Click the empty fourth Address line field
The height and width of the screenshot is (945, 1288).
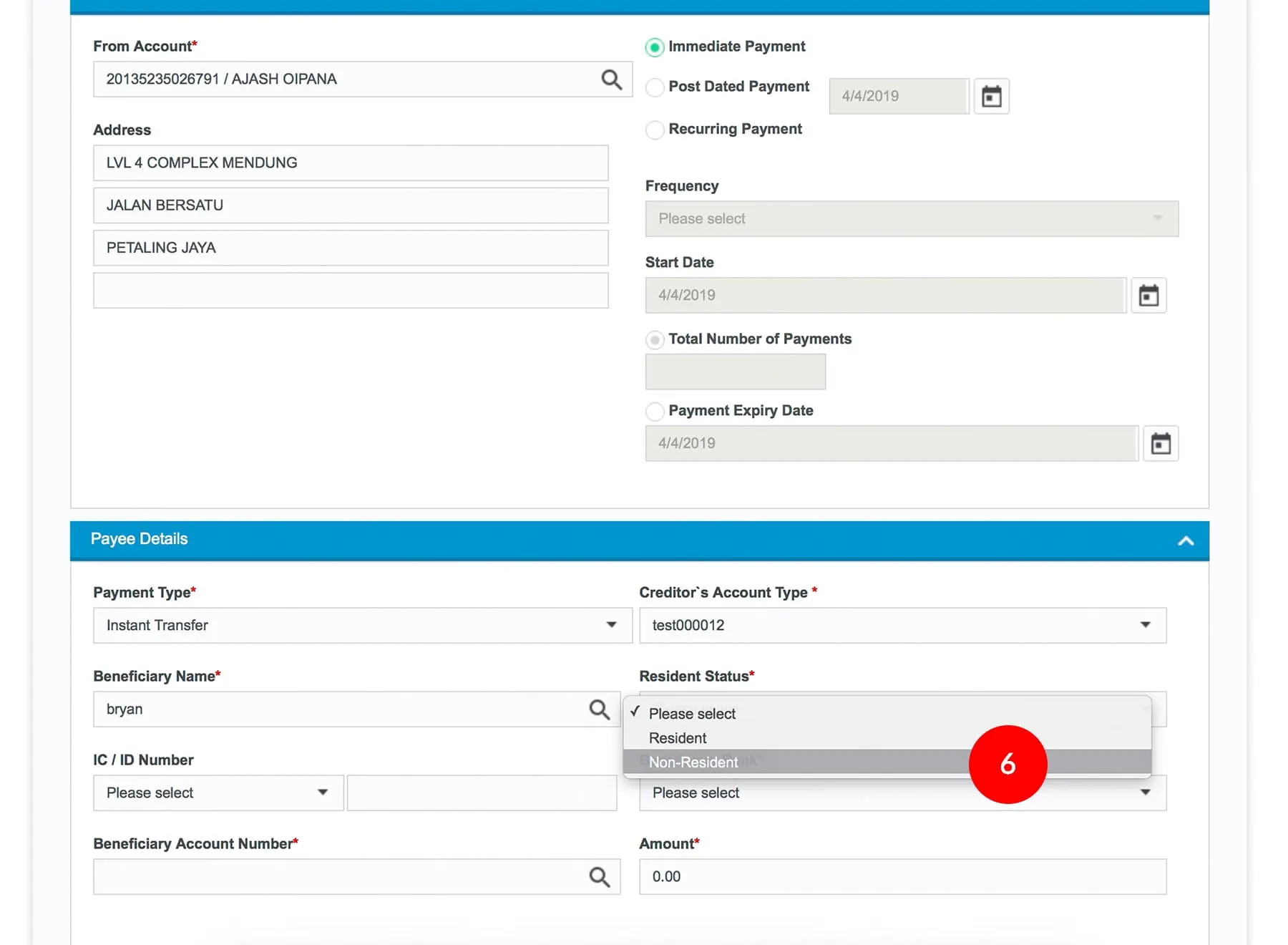click(350, 291)
